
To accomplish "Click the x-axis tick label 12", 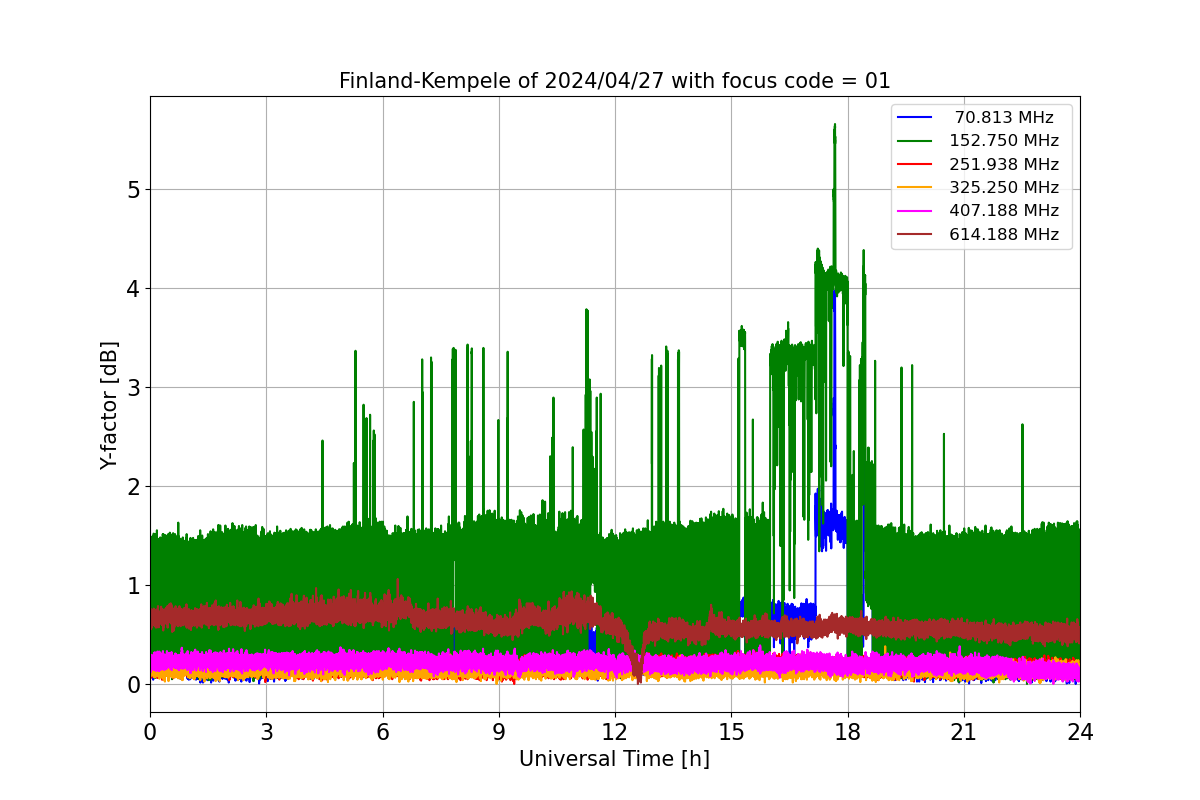I will click(615, 731).
